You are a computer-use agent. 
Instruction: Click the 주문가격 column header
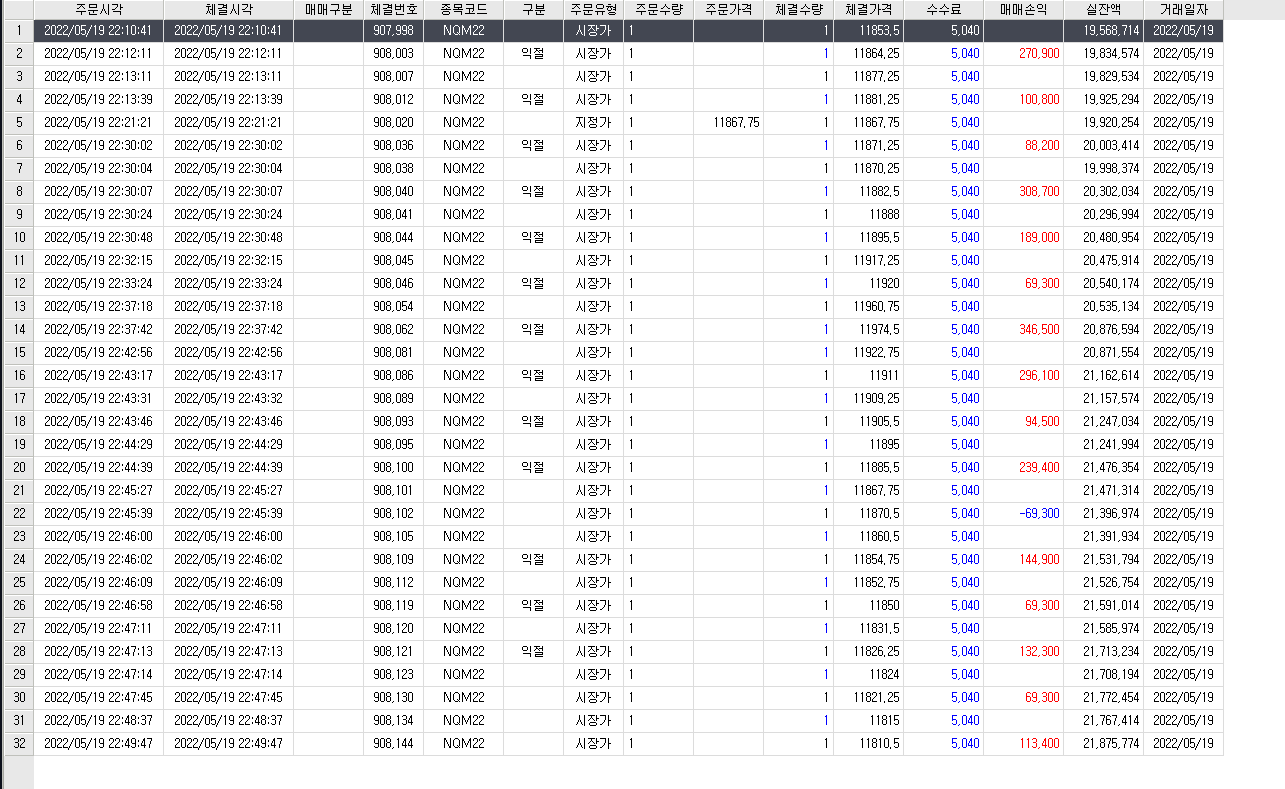[728, 9]
